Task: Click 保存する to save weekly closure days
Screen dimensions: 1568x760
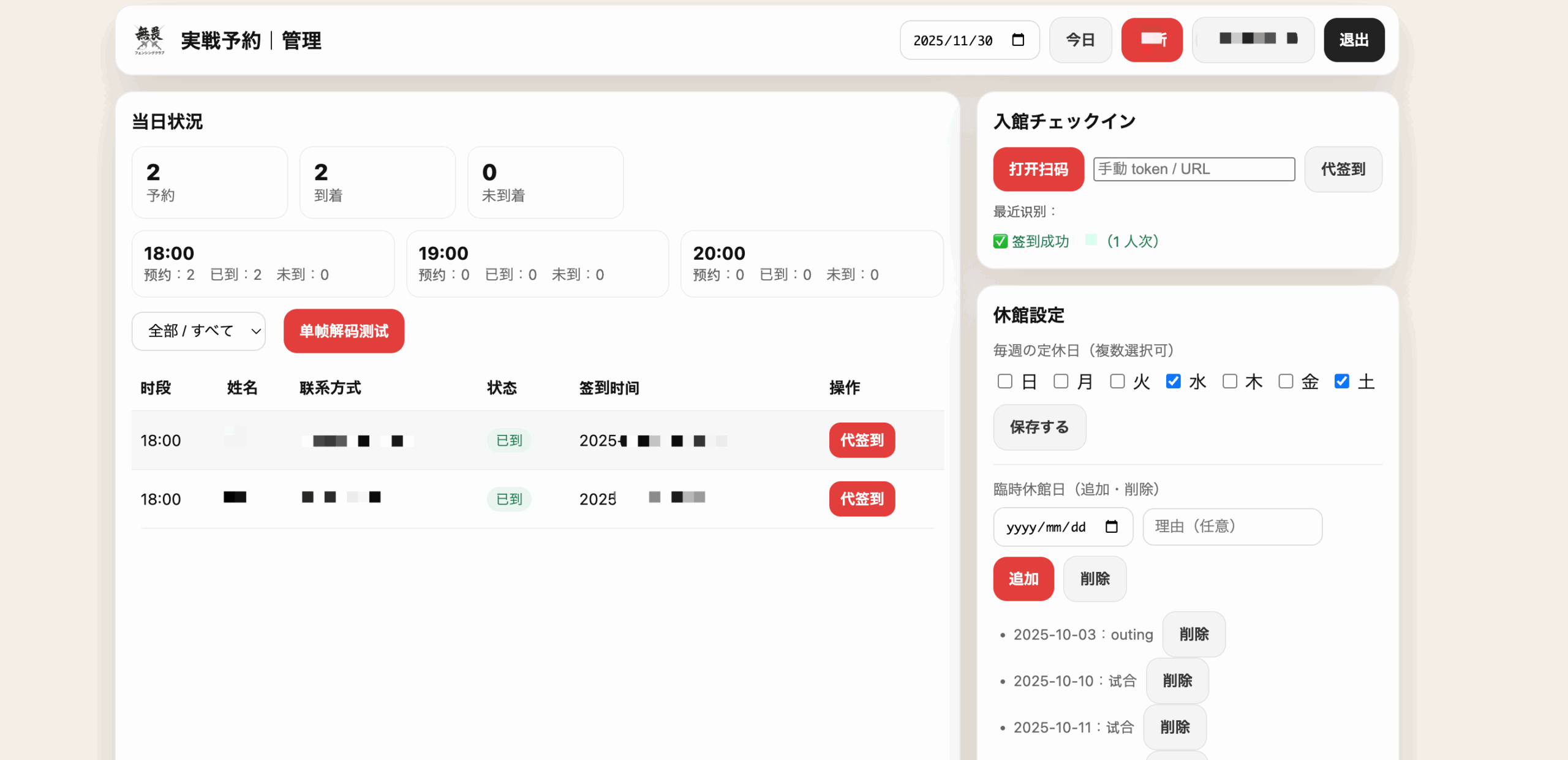Action: click(1039, 427)
